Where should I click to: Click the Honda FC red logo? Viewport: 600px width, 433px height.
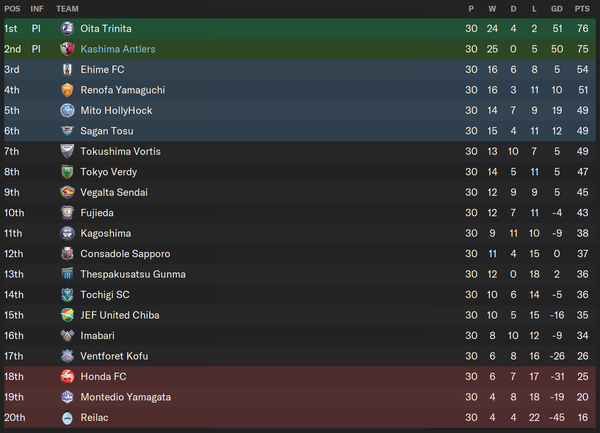[67, 376]
